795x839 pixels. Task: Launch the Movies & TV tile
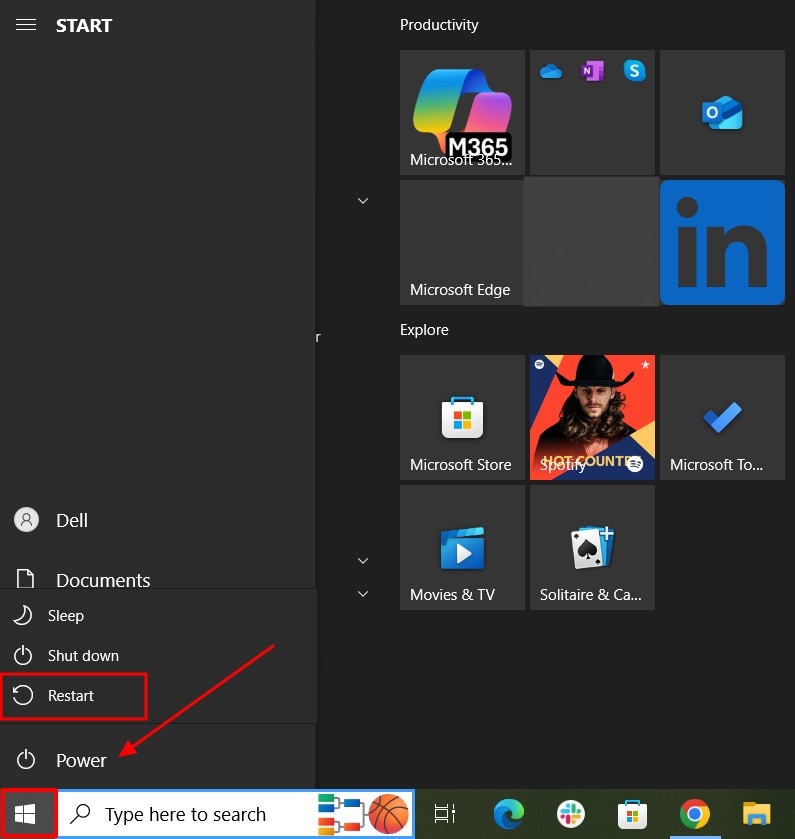[x=462, y=547]
